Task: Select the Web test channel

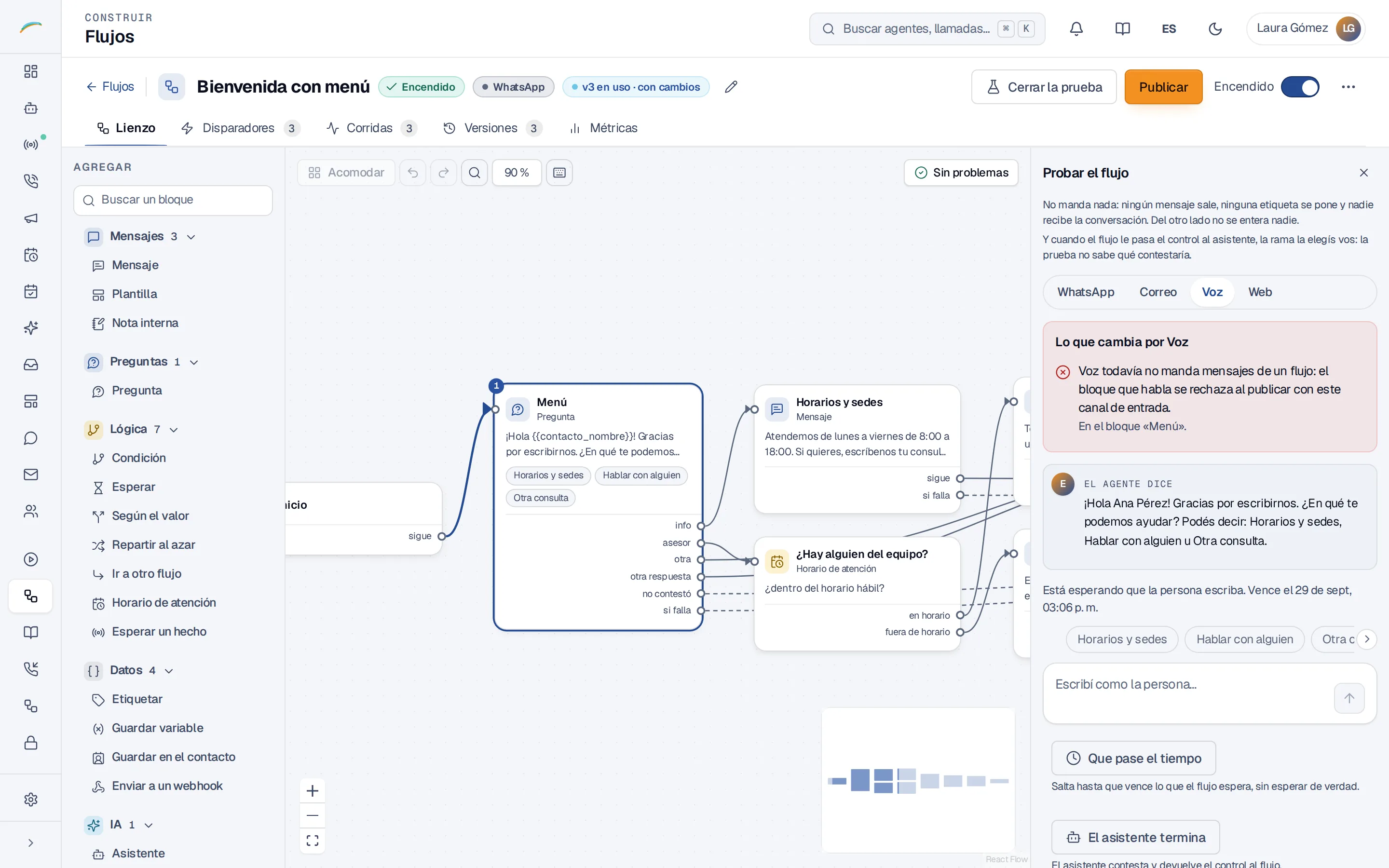Action: (x=1260, y=292)
